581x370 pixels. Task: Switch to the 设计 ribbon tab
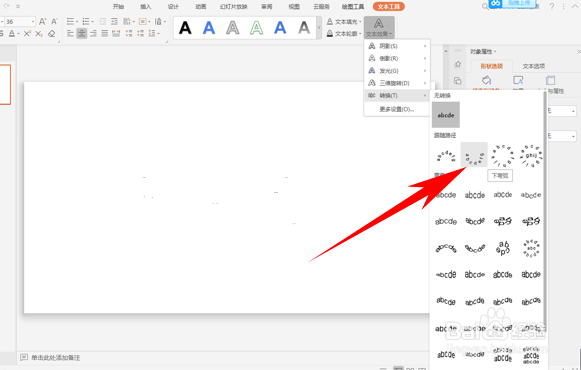tap(173, 7)
